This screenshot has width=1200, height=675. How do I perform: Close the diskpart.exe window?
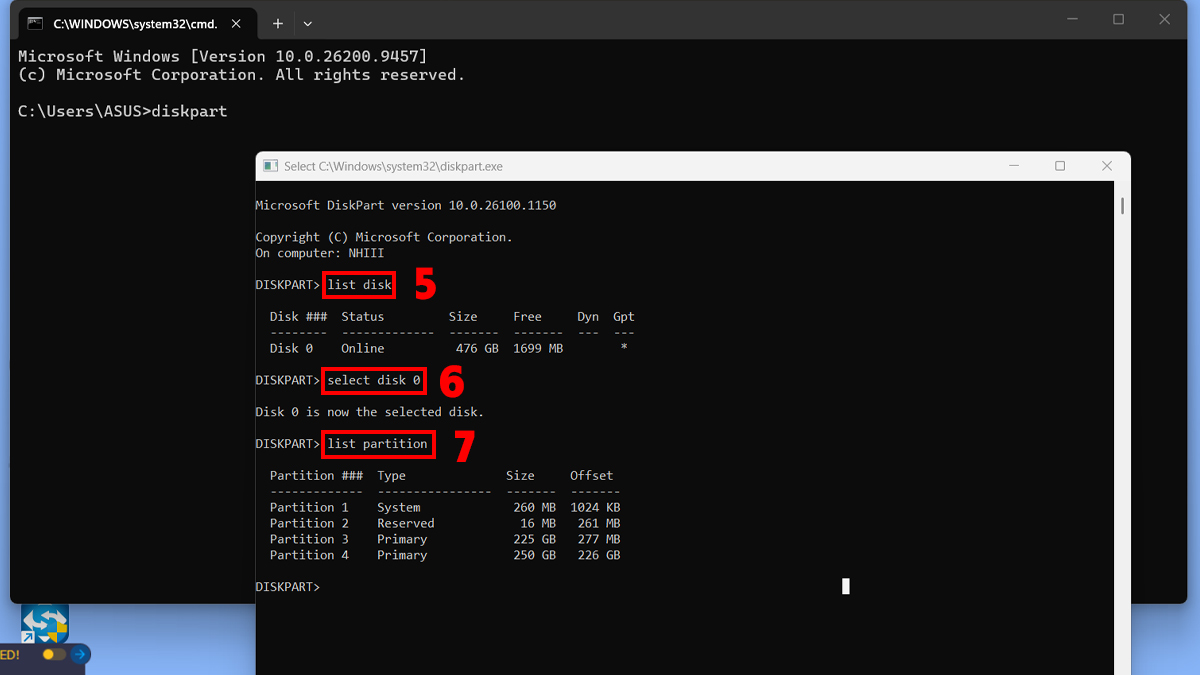(1107, 166)
